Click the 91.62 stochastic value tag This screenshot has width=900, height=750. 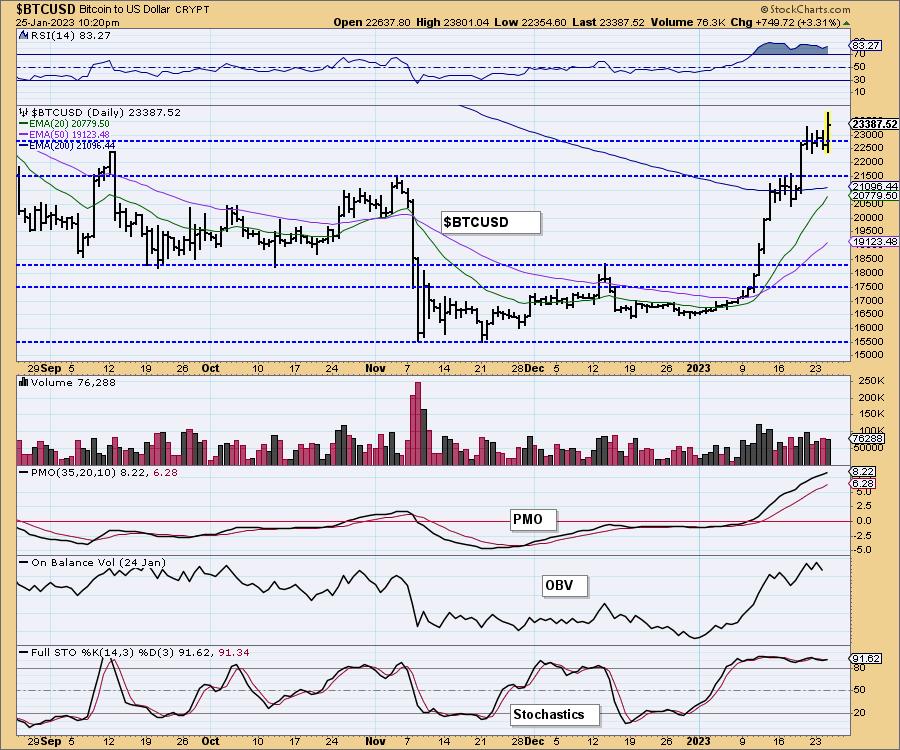(866, 658)
